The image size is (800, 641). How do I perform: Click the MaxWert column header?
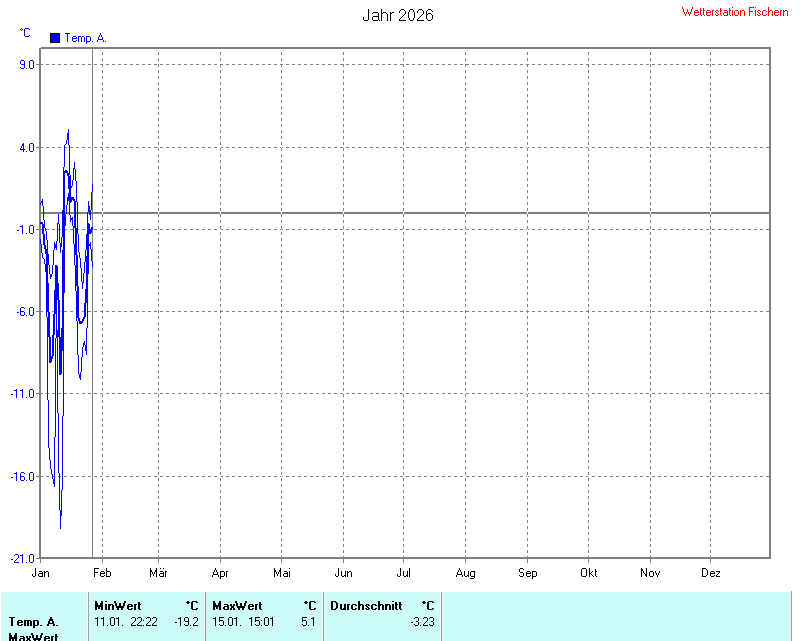click(x=237, y=606)
